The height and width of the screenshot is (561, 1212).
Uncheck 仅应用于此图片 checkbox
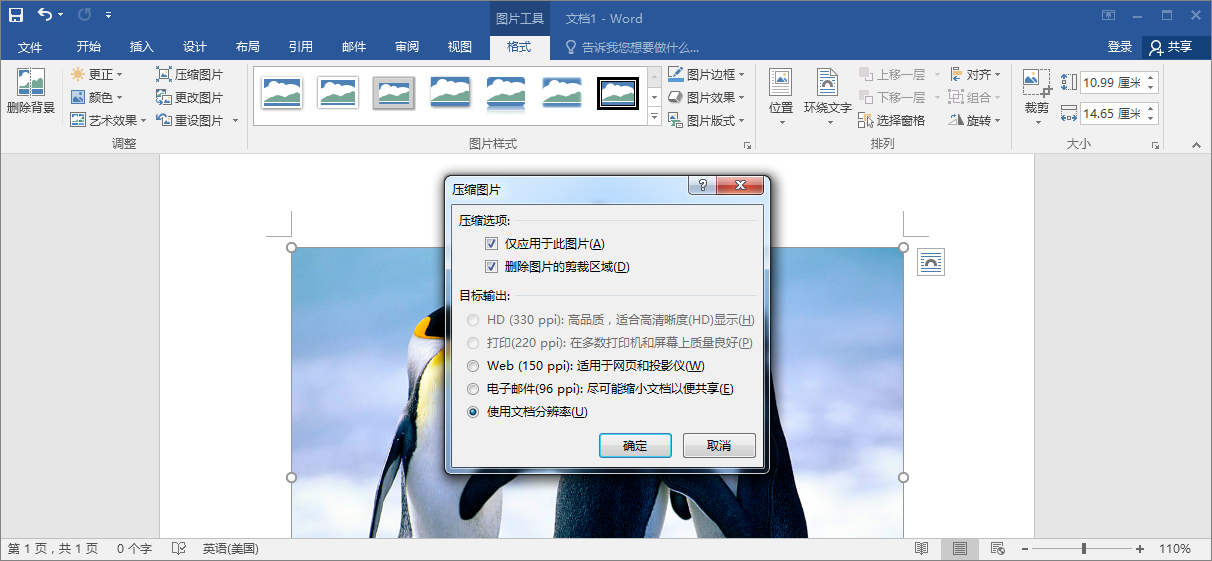[491, 244]
